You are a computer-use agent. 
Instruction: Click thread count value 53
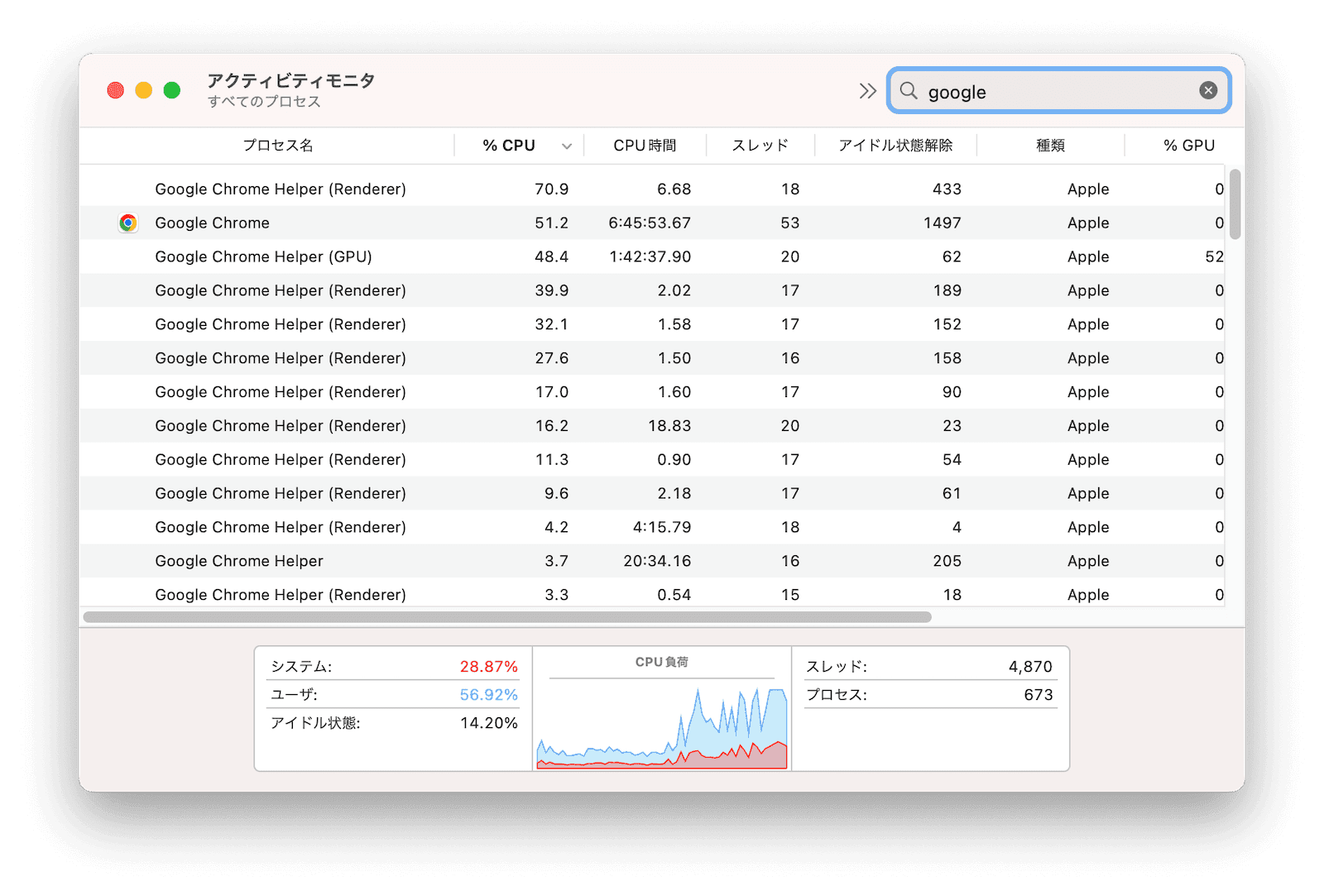click(790, 223)
